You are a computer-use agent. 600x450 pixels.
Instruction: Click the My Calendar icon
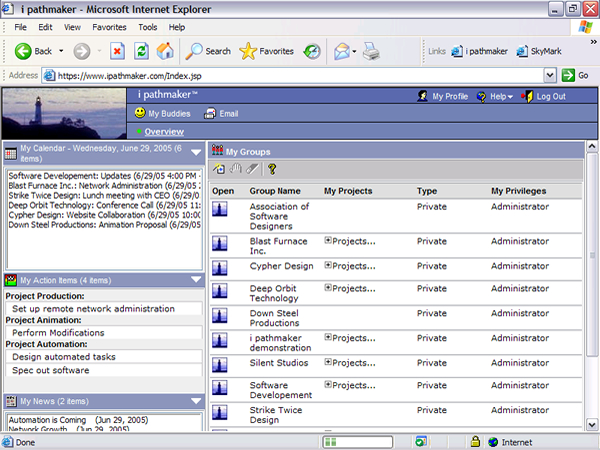[11, 153]
